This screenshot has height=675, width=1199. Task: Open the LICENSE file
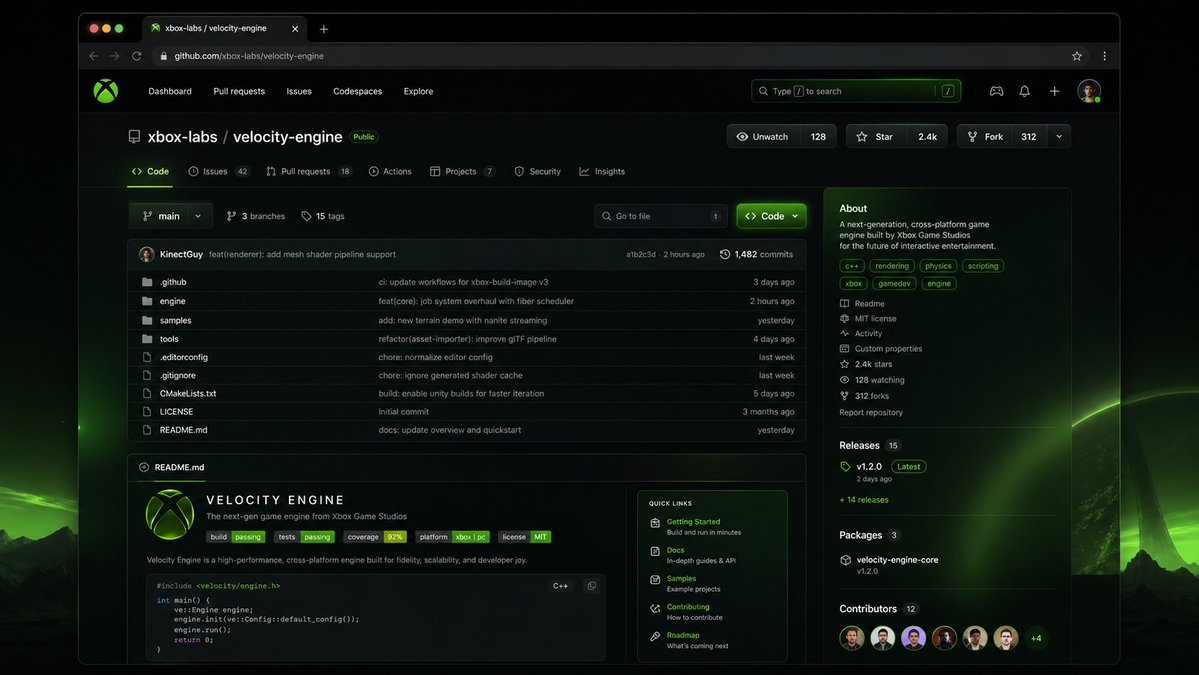176,411
